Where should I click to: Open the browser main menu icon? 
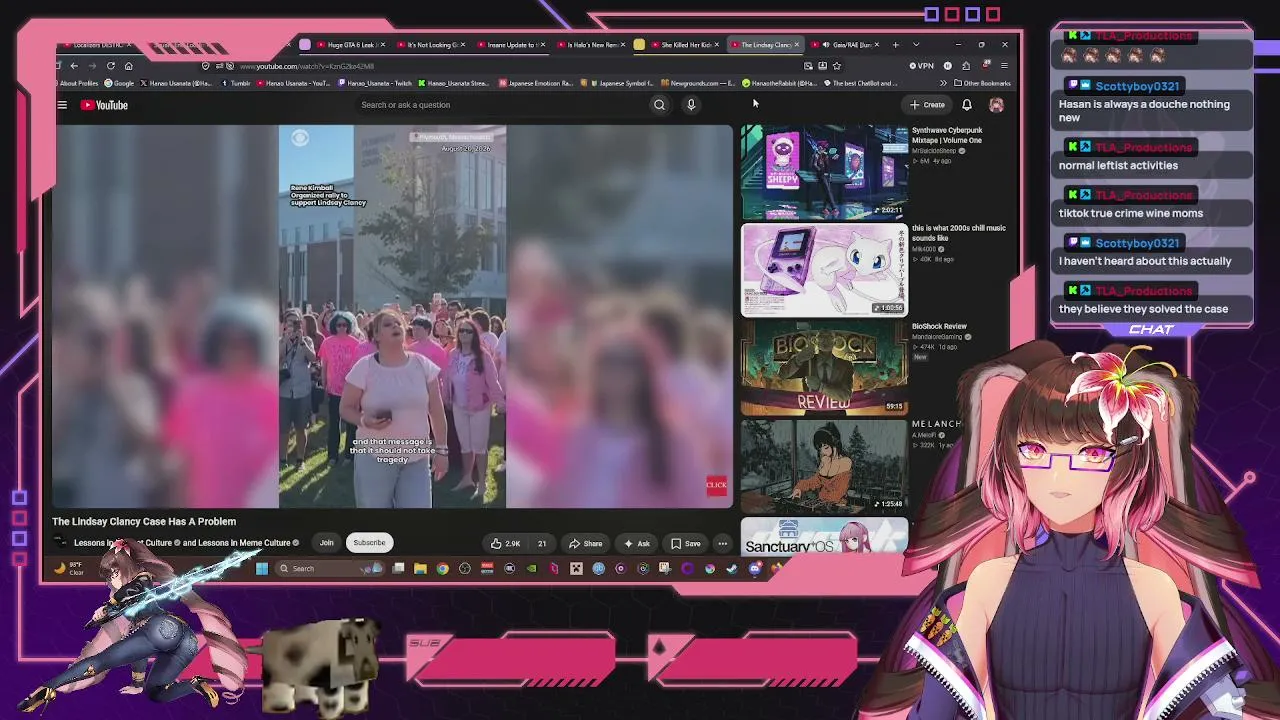(1004, 66)
